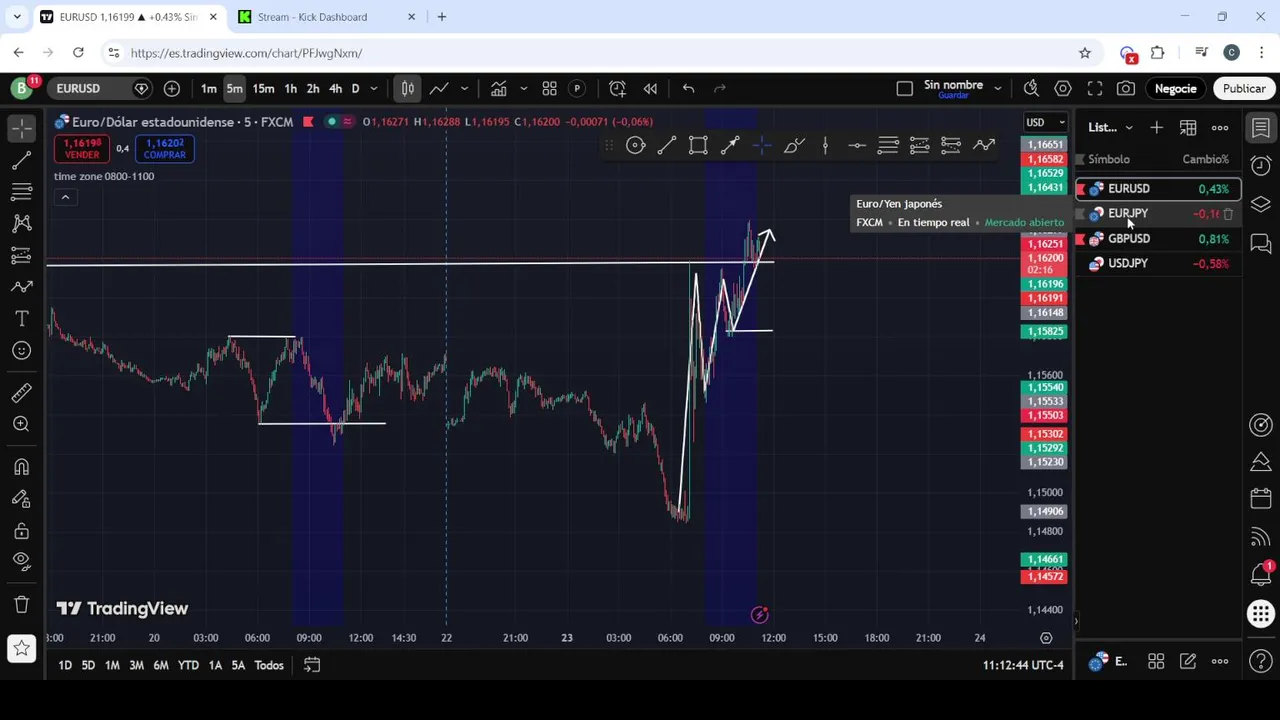The height and width of the screenshot is (720, 1280).
Task: Open the Indicators menu icon
Action: 499,88
